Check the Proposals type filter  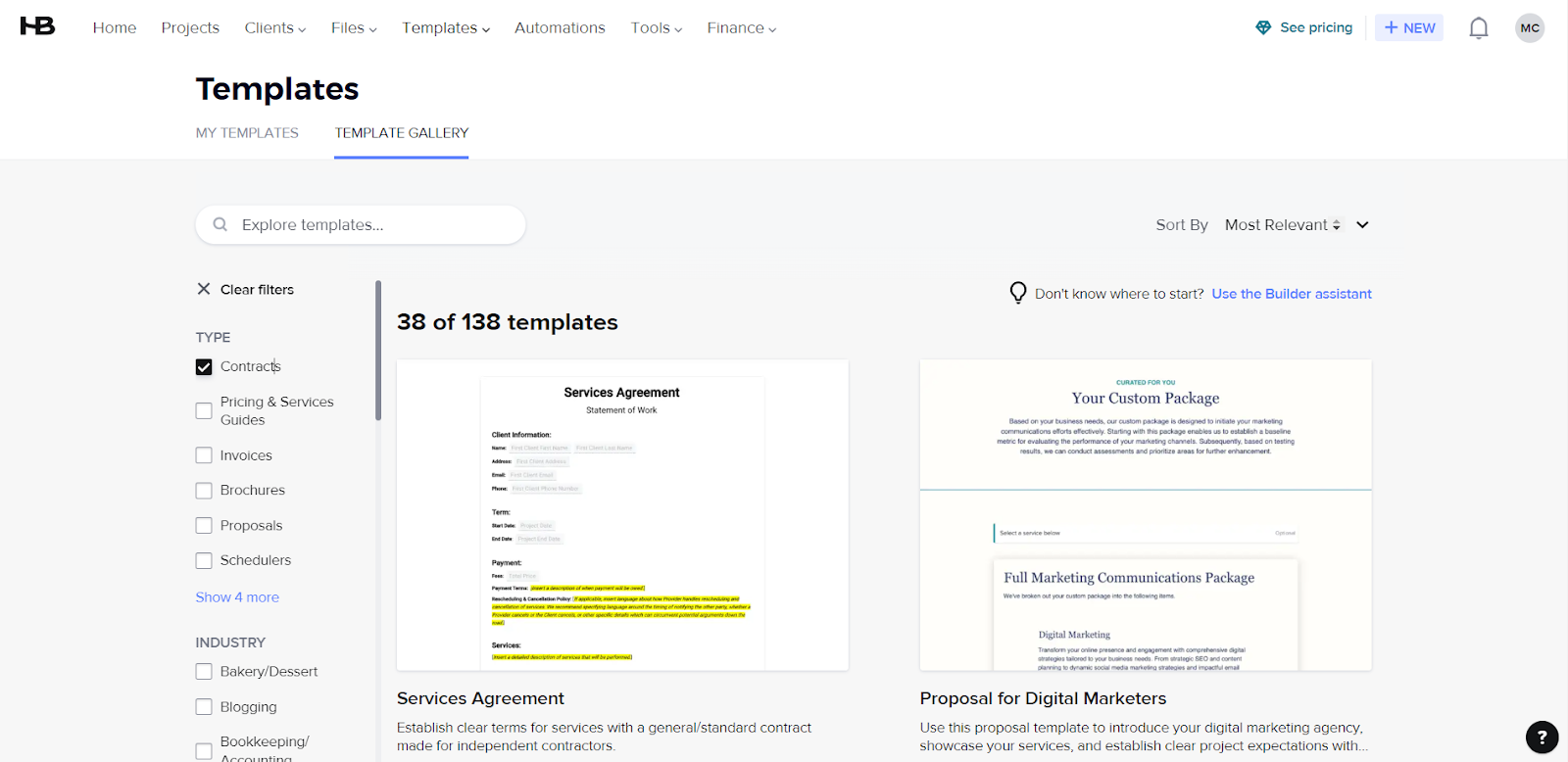[204, 526]
